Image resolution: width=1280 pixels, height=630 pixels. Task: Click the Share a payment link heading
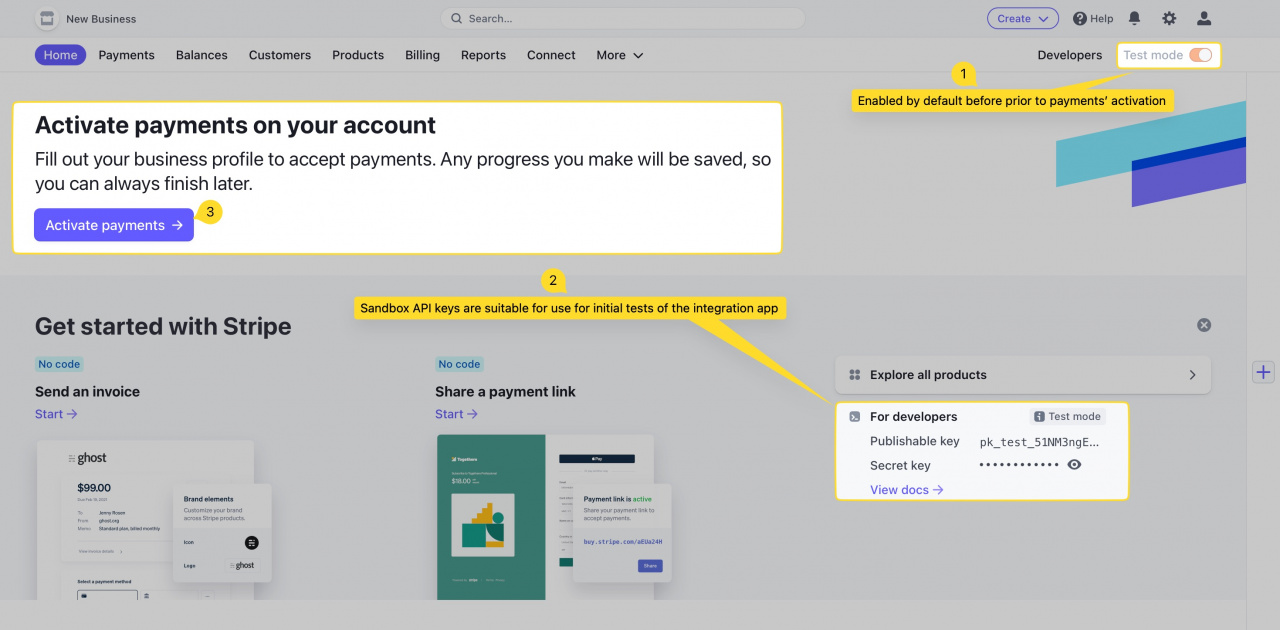click(x=505, y=392)
